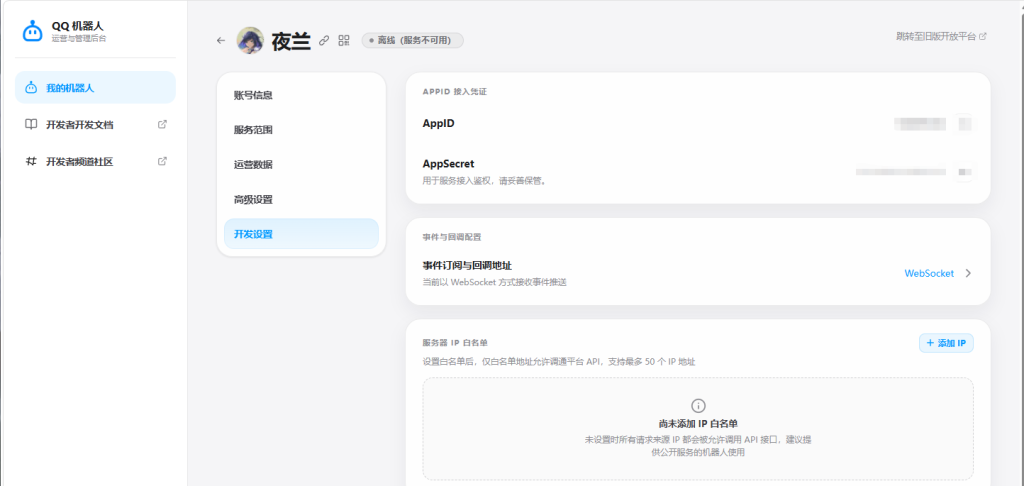Copy the bot link via chain icon
The width and height of the screenshot is (1024, 486).
coord(324,40)
